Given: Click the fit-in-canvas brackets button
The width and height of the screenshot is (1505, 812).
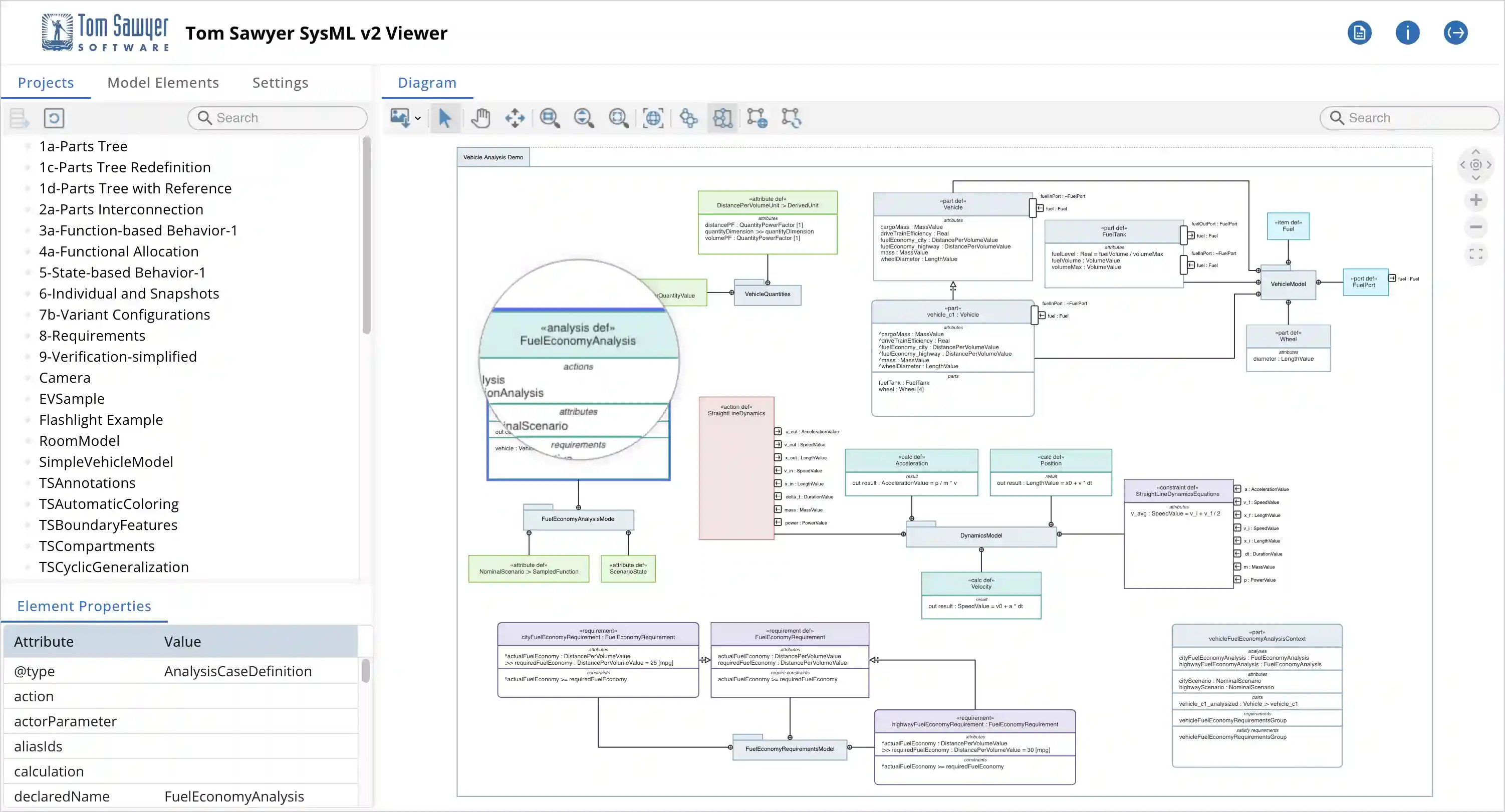Looking at the screenshot, I should pyautogui.click(x=1476, y=253).
